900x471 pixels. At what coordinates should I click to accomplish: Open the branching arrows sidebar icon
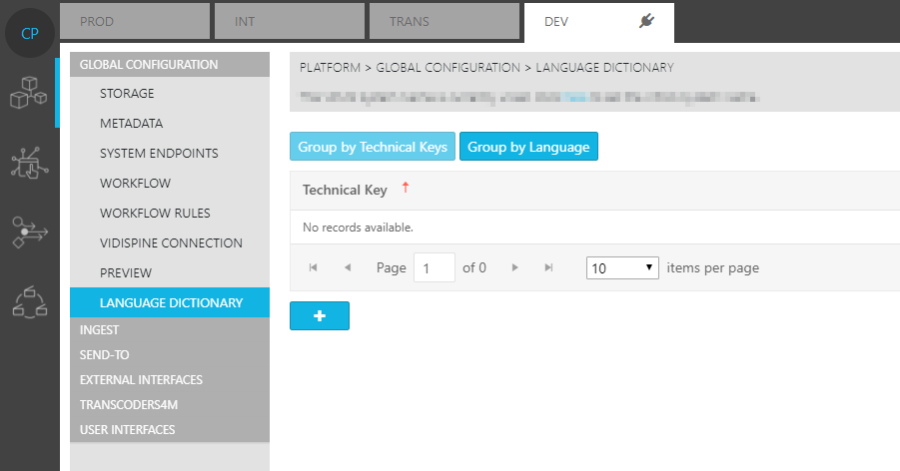point(28,231)
